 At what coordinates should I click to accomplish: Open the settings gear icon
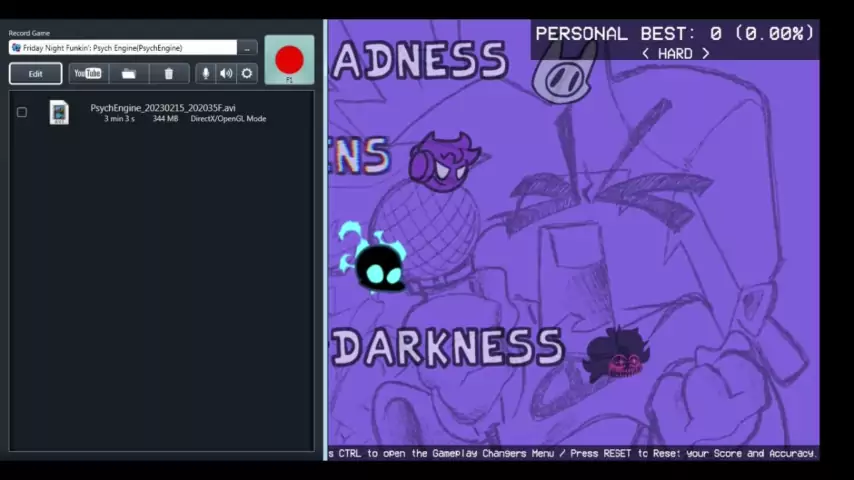(247, 73)
